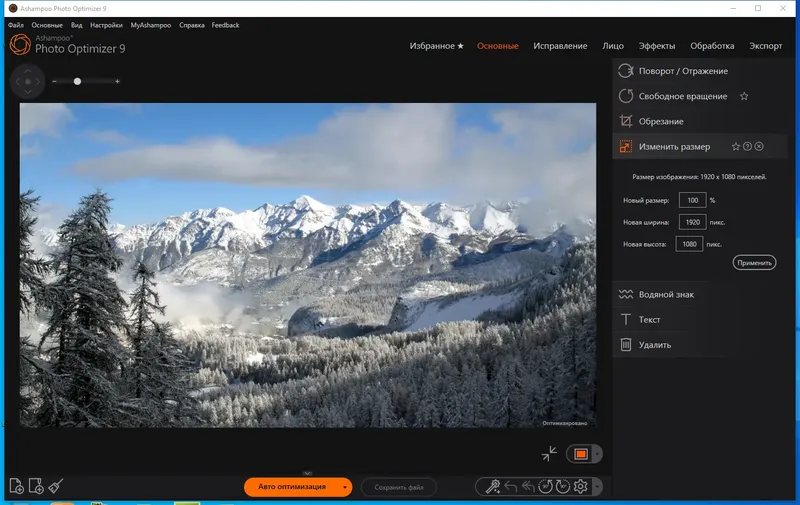800x505 pixels.
Task: Select the Свободное вращение rotate tool
Action: point(683,96)
